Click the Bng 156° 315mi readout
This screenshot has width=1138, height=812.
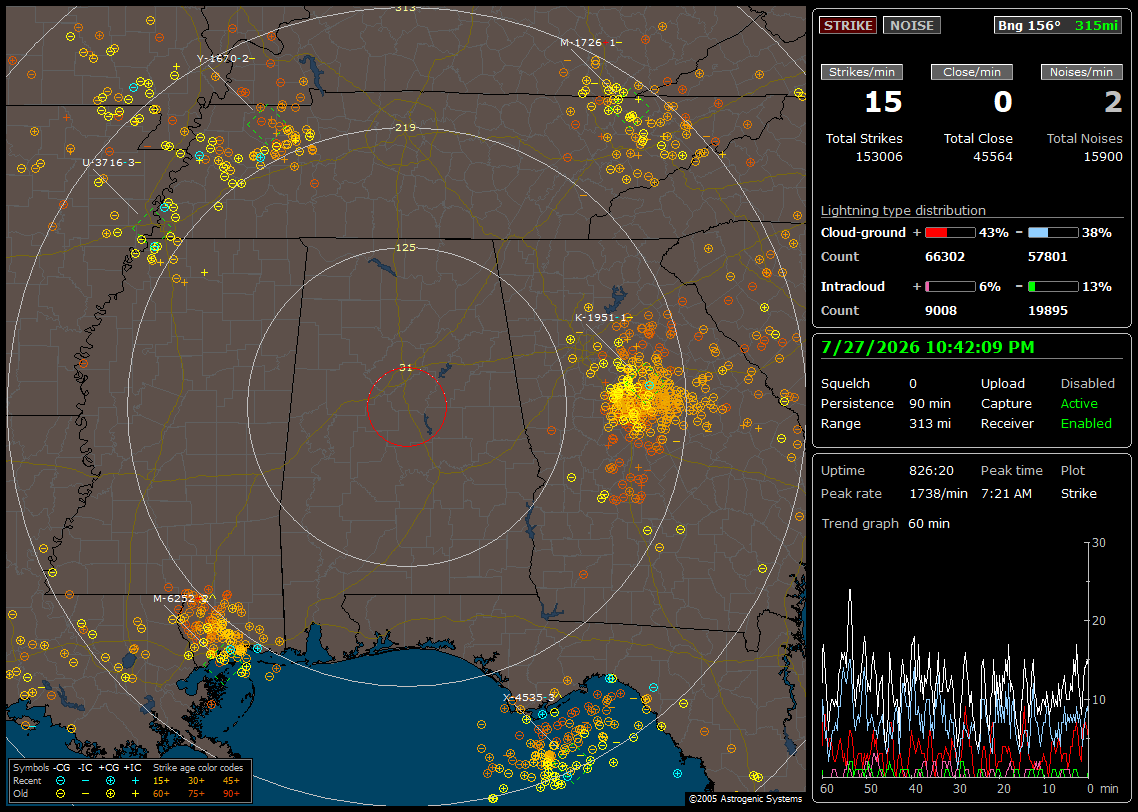1057,25
